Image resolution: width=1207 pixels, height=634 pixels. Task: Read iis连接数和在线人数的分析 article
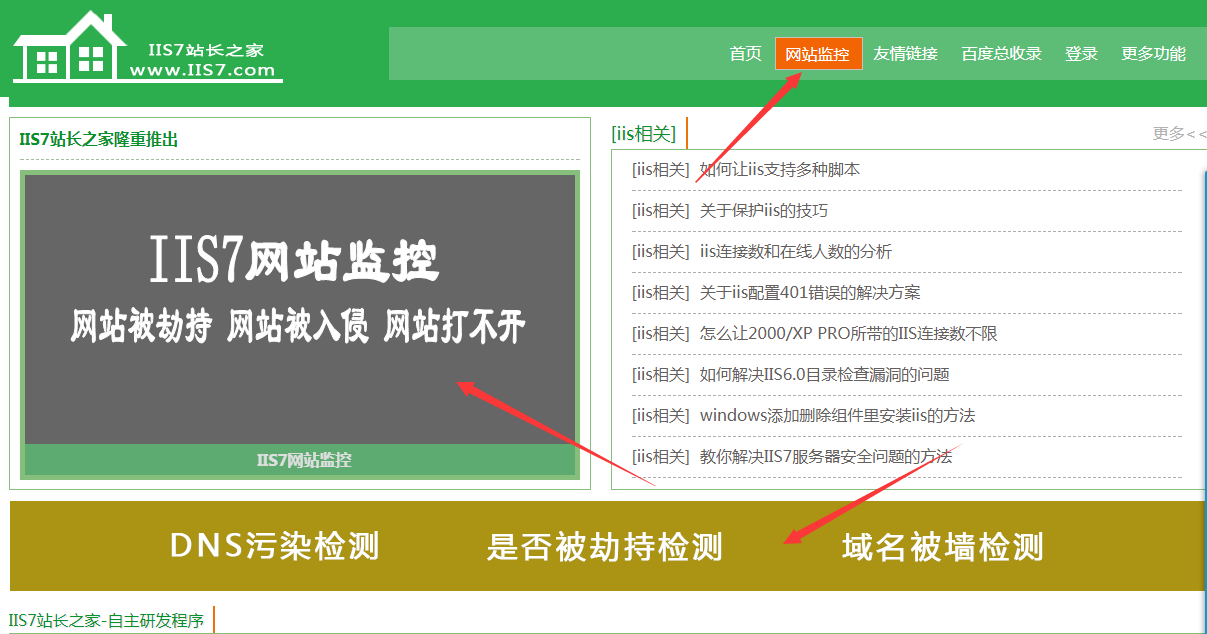click(x=795, y=252)
